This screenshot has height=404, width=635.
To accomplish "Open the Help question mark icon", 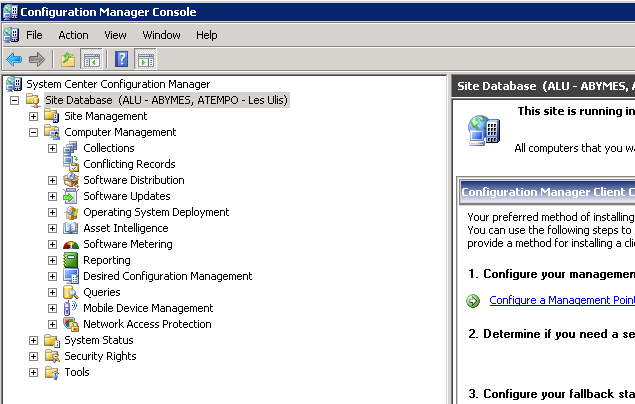I will pos(121,60).
